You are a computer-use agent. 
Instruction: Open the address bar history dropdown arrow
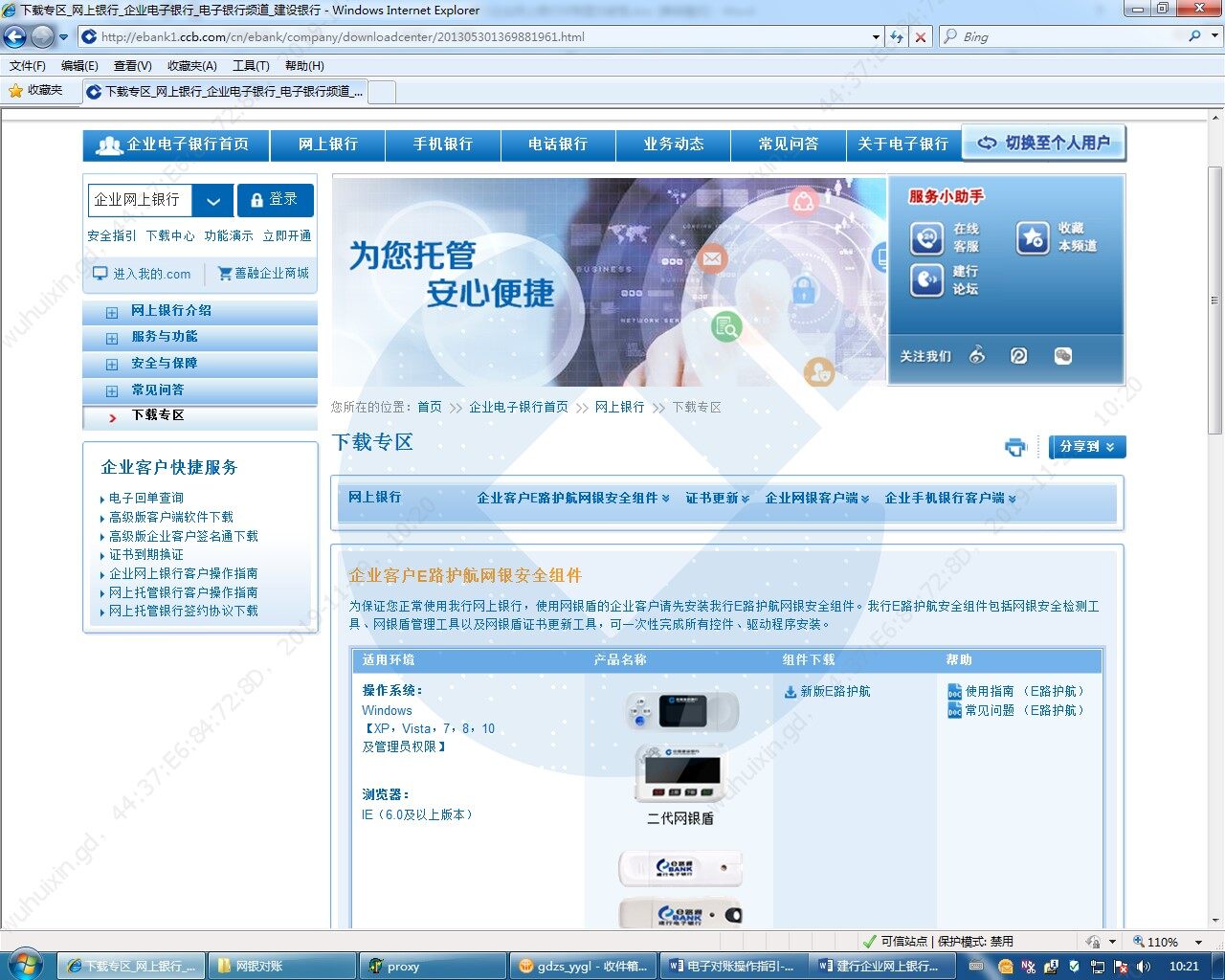(876, 37)
